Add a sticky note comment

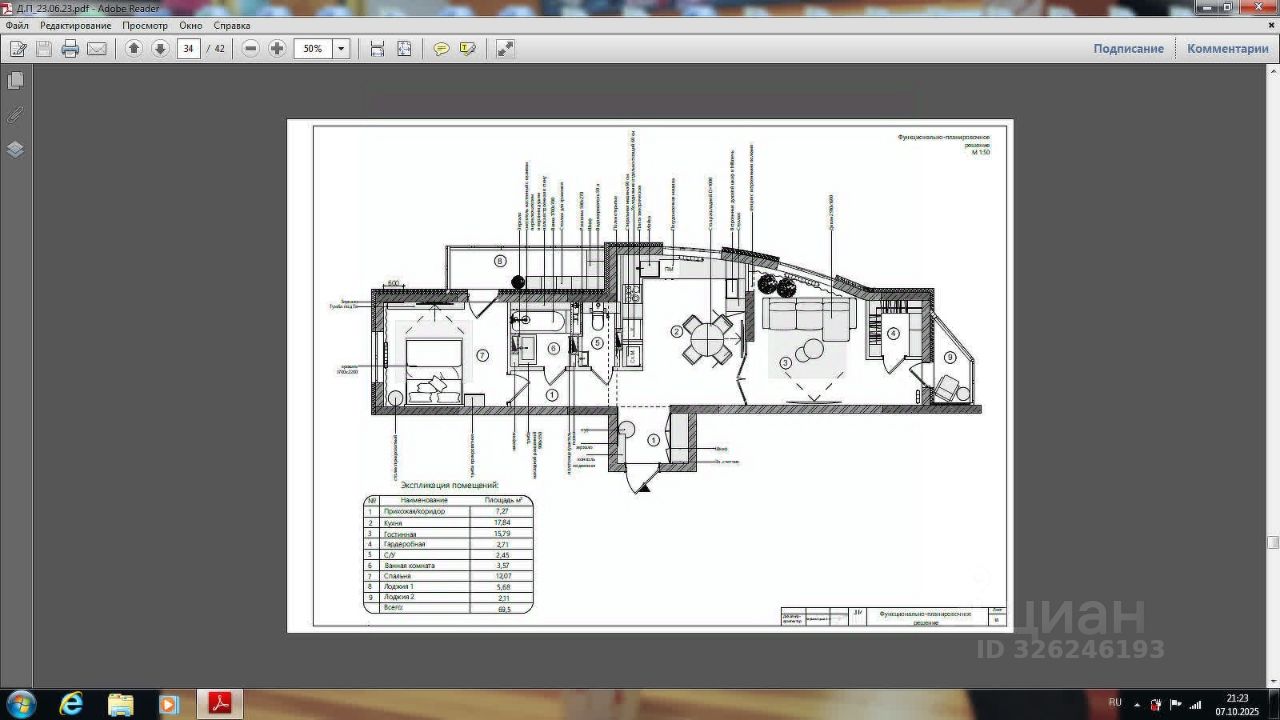(441, 49)
